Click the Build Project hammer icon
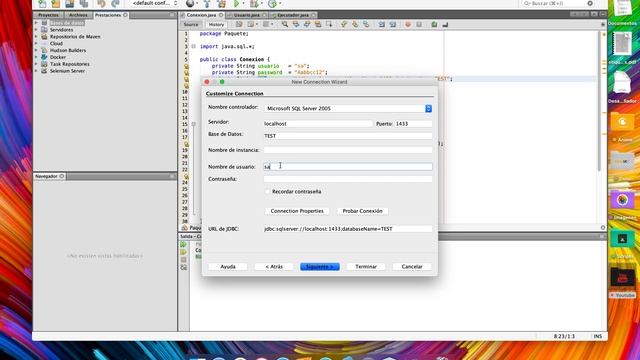The width and height of the screenshot is (640, 360). pos(207,4)
